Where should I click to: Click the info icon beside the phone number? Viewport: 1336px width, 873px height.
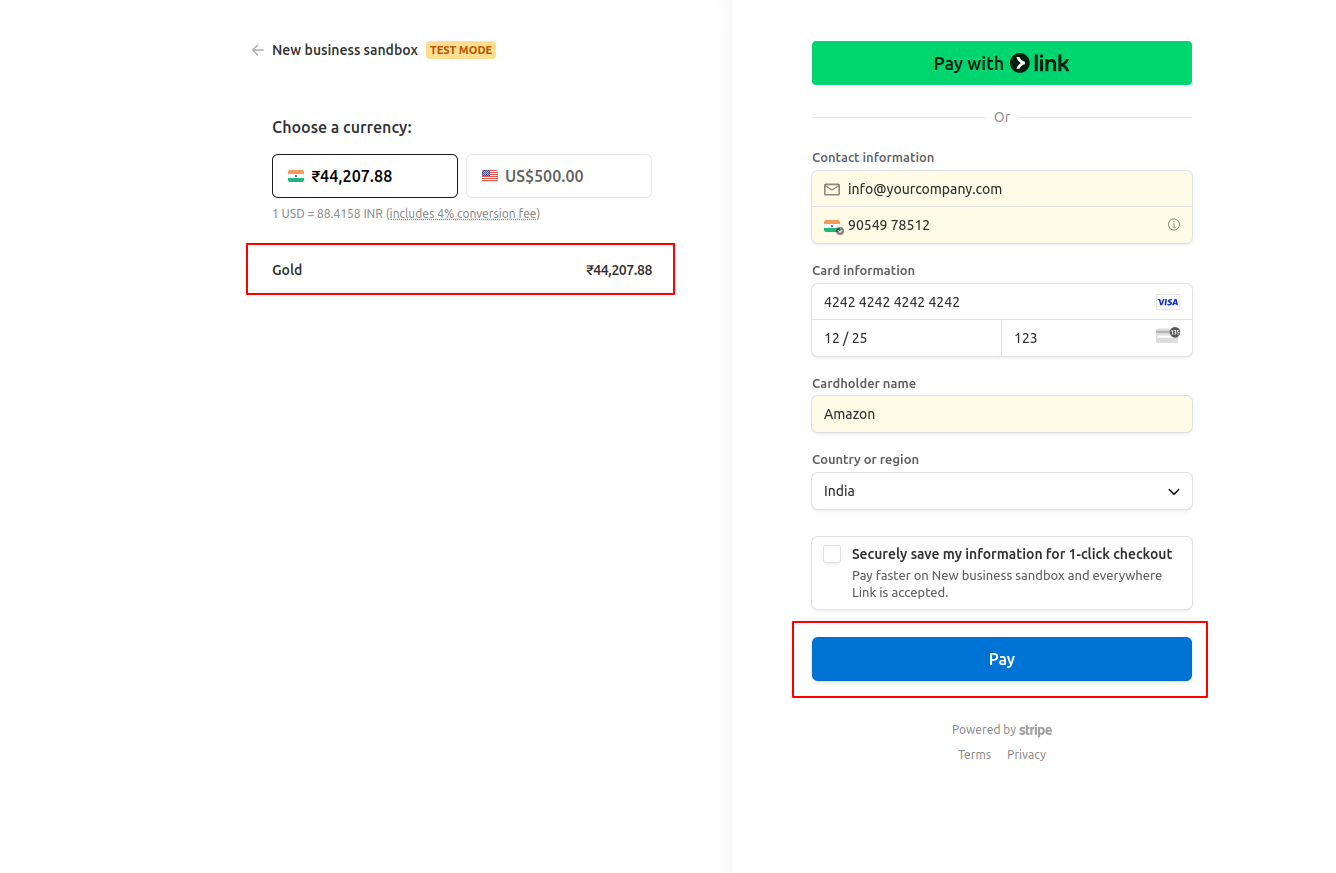point(1174,225)
